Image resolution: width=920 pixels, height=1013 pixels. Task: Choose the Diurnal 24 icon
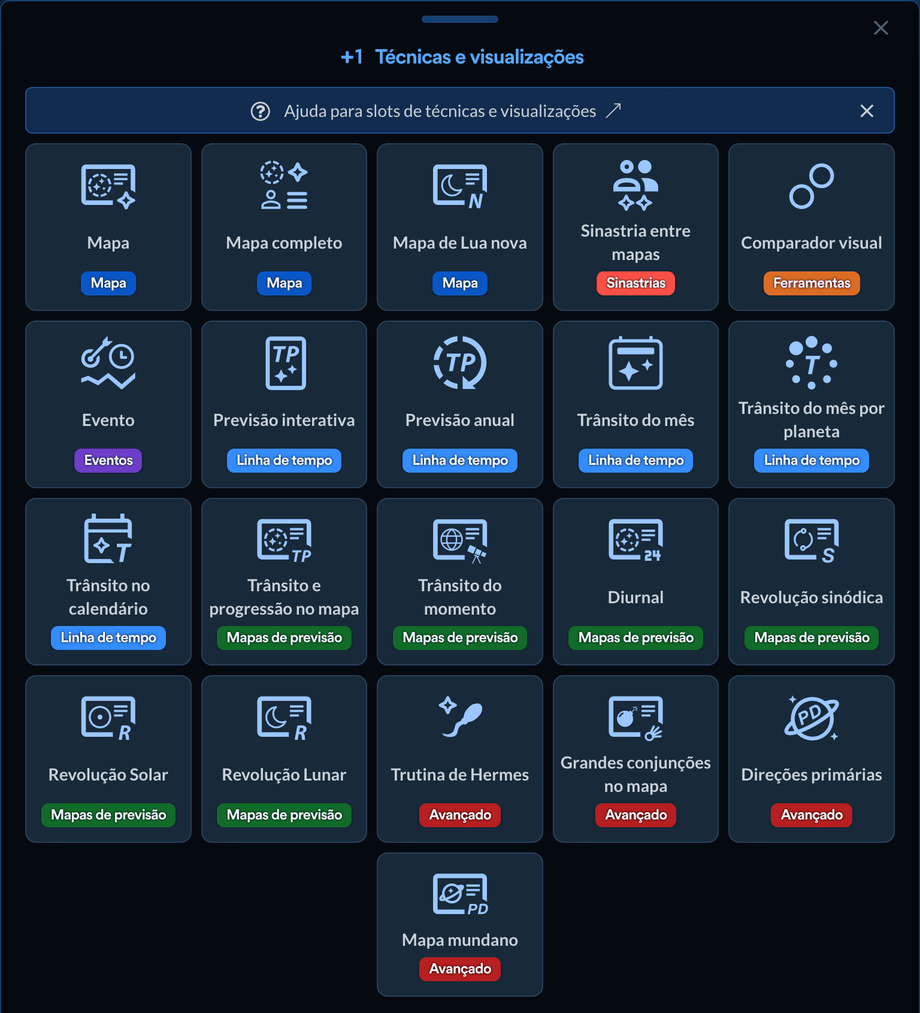click(636, 540)
